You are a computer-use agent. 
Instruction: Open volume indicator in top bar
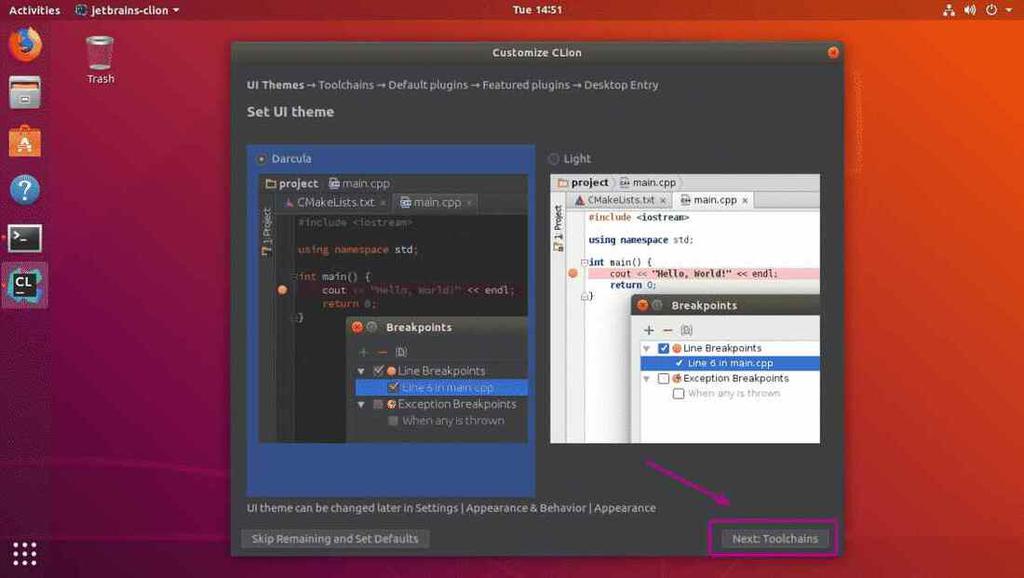970,10
